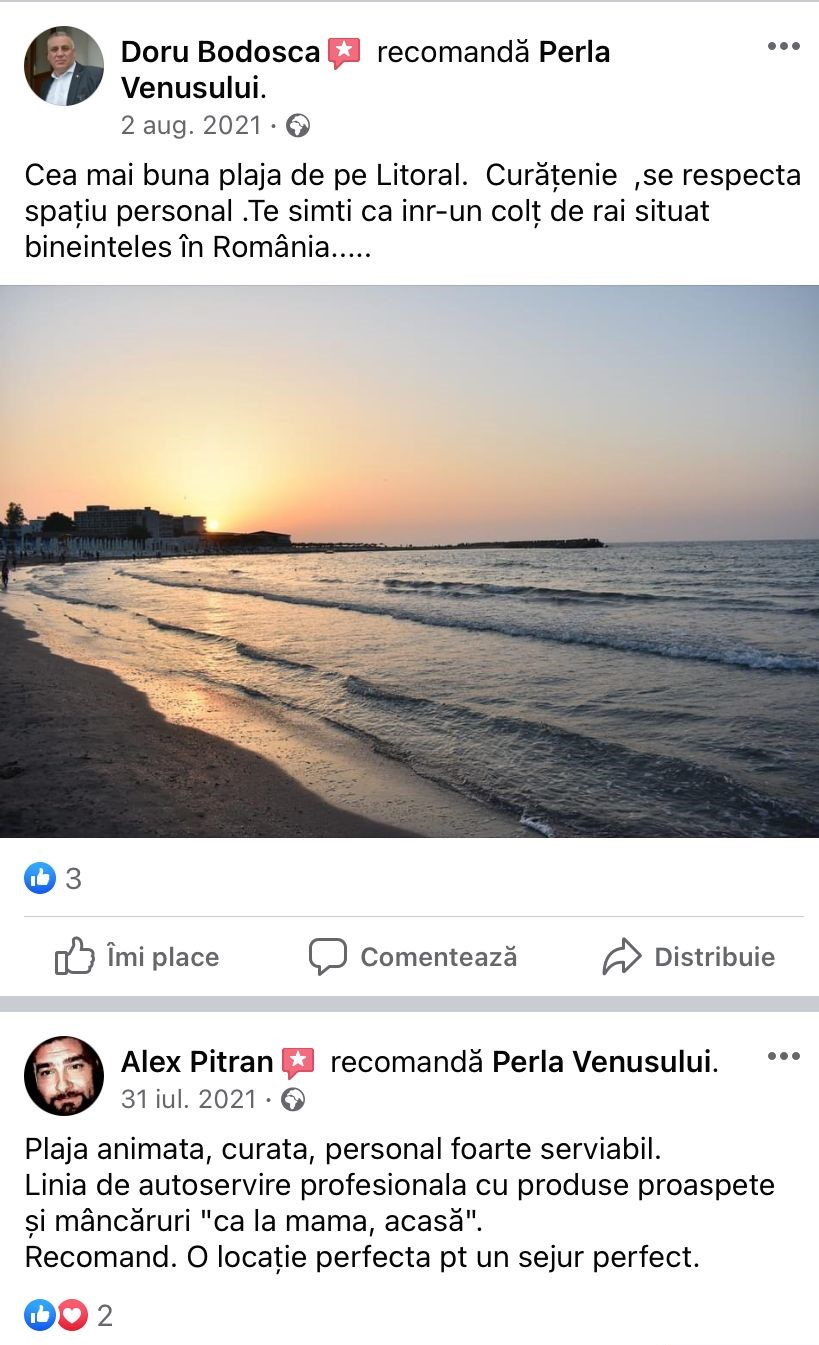
Task: Tap the public globe icon beside 31 iul. 2021
Action: tap(292, 1100)
